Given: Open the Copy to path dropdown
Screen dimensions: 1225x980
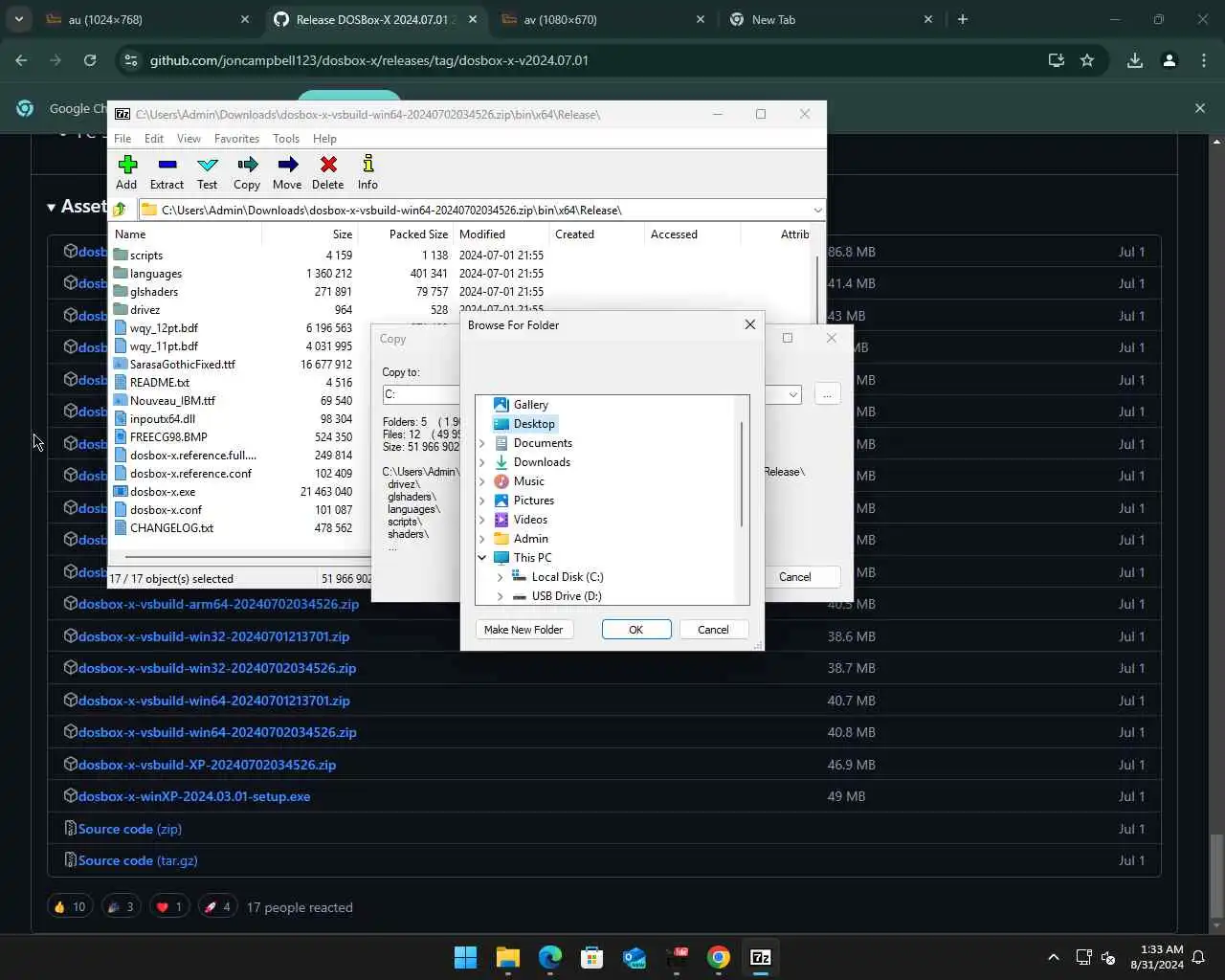Looking at the screenshot, I should coord(792,394).
